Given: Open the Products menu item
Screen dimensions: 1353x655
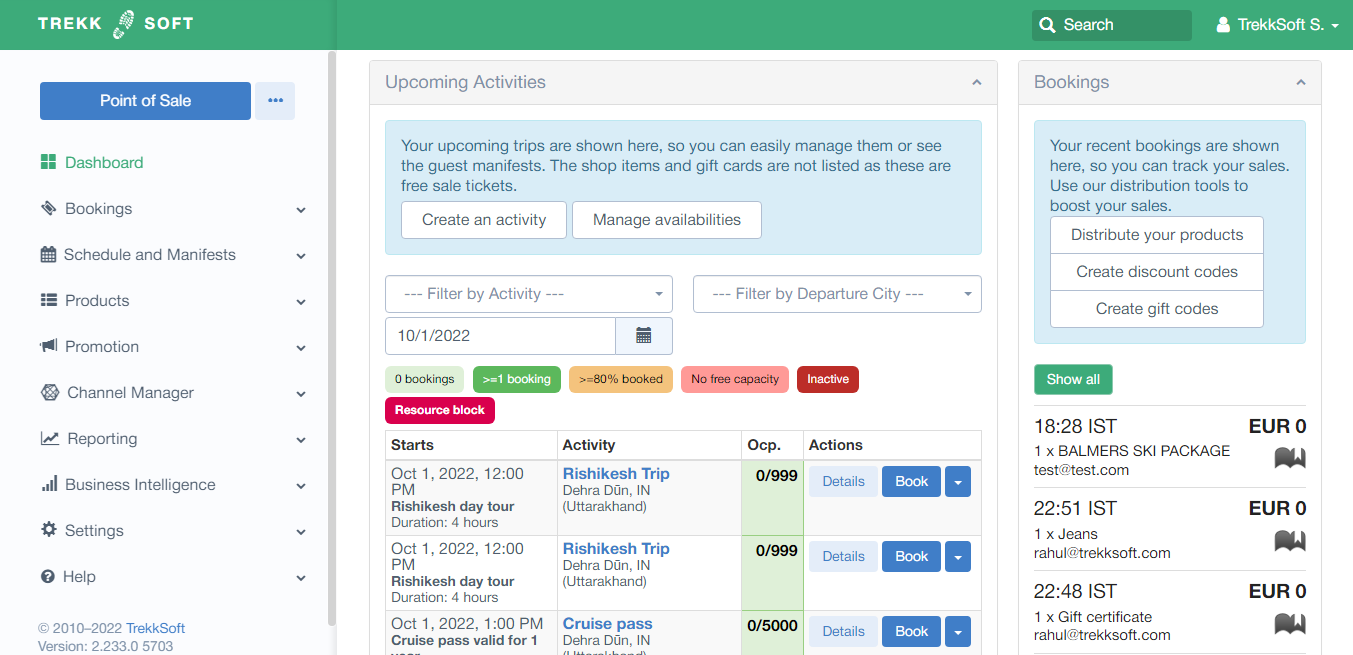Looking at the screenshot, I should (97, 300).
